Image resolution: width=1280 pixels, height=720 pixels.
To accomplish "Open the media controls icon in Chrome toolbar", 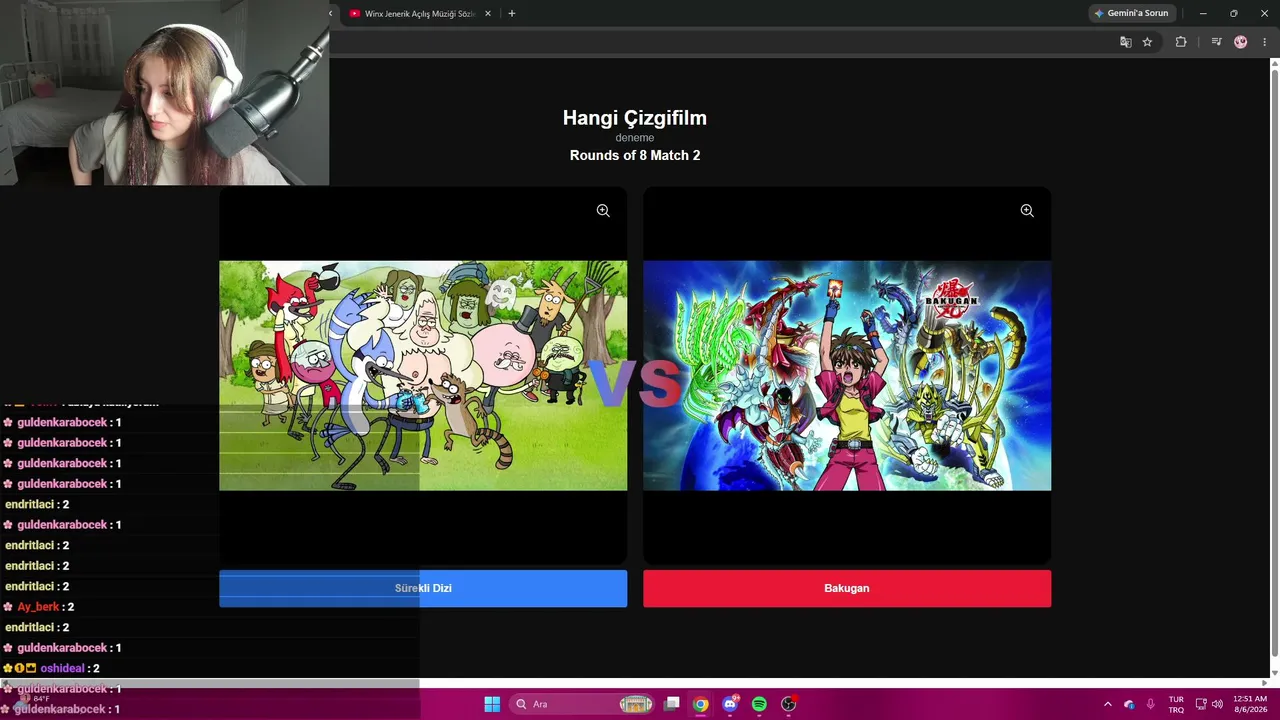I will pyautogui.click(x=1216, y=42).
